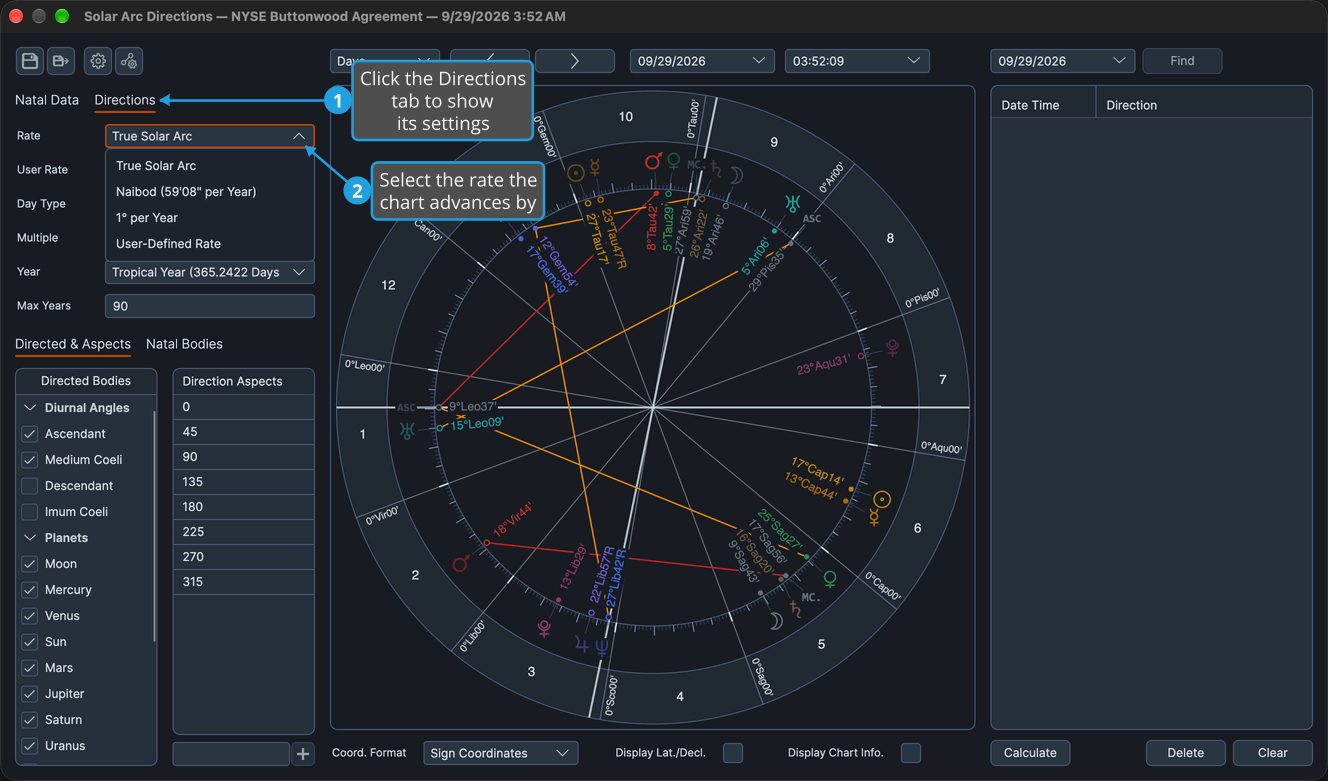Enable Display Lat./Decl. checkbox
The height and width of the screenshot is (781, 1328).
733,753
